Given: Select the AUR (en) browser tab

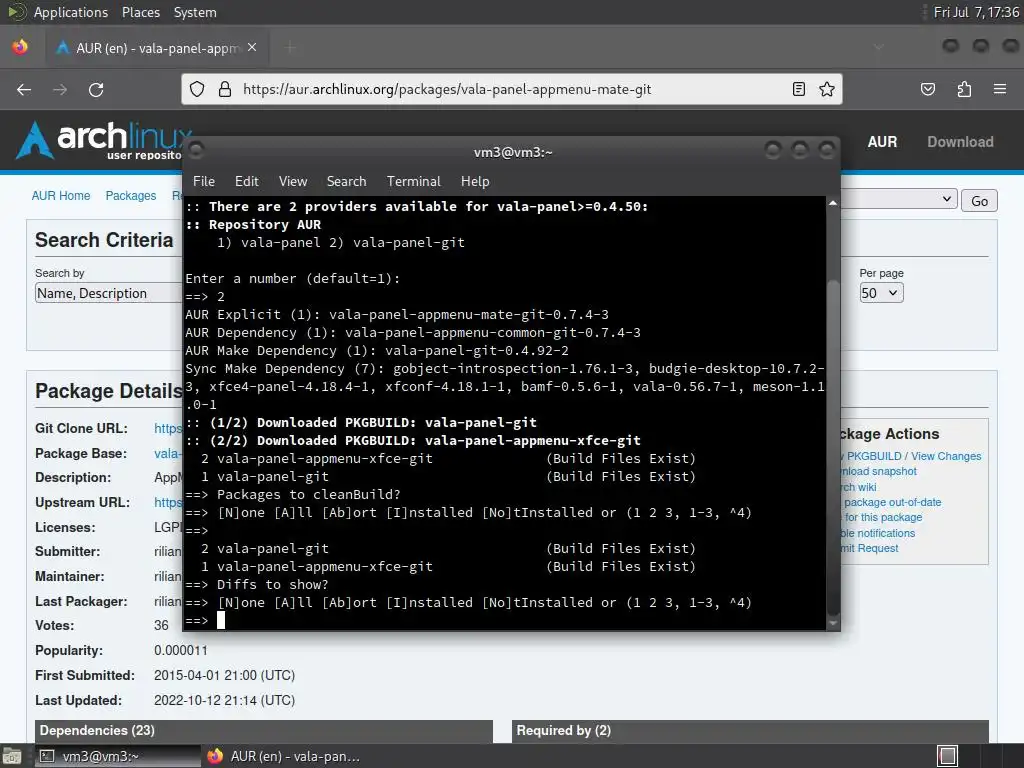Looking at the screenshot, I should 155,48.
